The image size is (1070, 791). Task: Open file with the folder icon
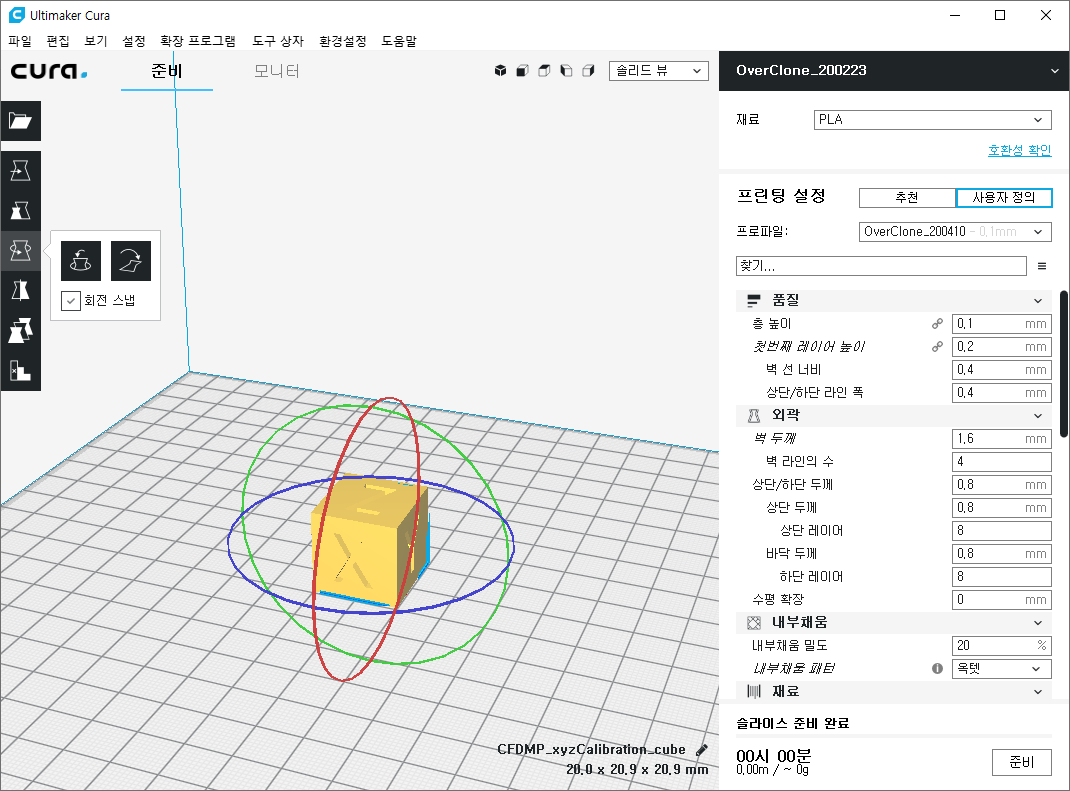coord(20,121)
